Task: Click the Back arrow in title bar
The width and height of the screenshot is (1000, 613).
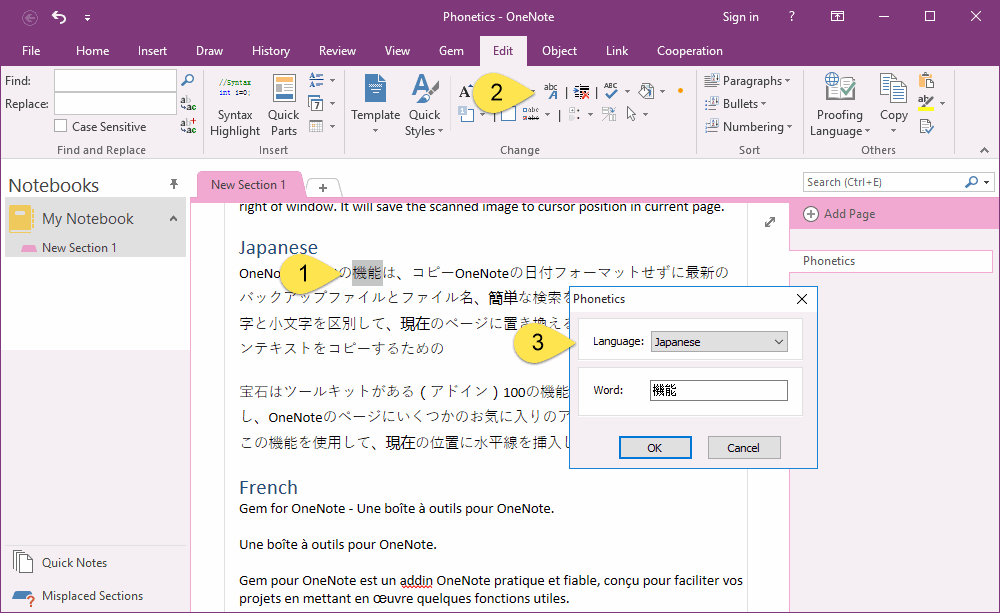Action: [x=29, y=17]
